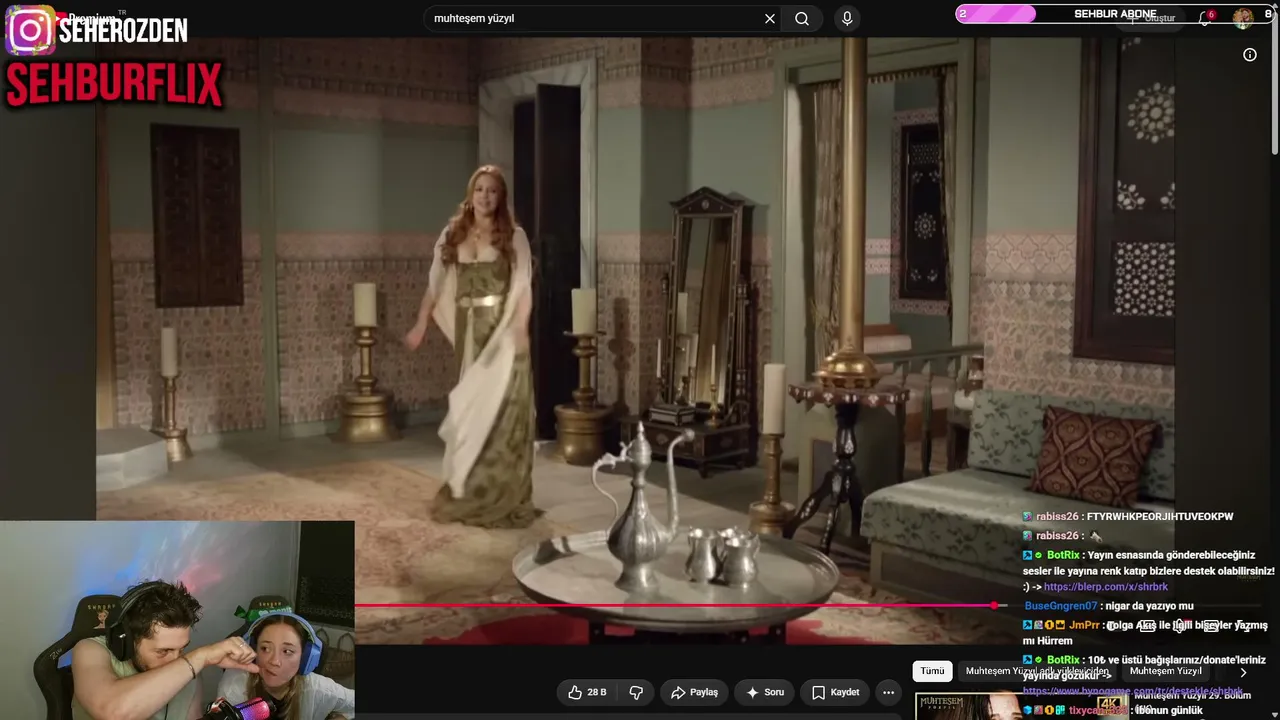Click chat username JmPrr

click(1084, 625)
